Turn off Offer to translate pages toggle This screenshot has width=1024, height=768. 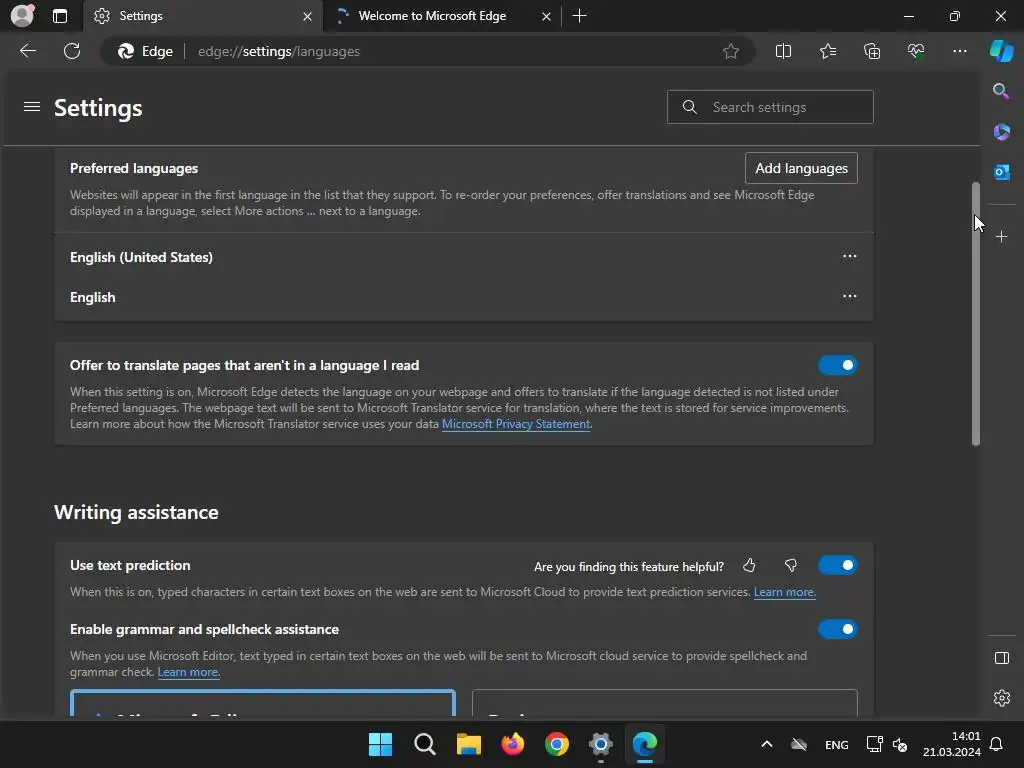[x=837, y=365]
